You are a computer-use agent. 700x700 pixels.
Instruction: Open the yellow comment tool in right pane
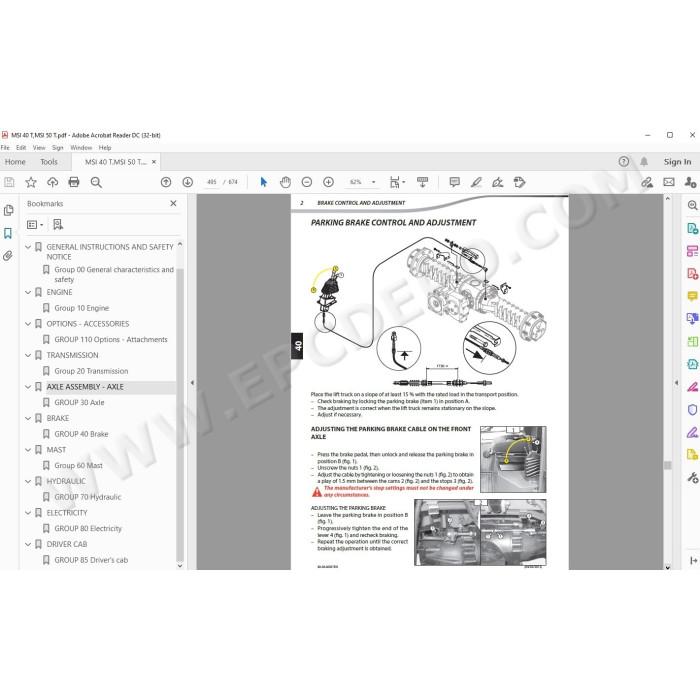(x=692, y=296)
